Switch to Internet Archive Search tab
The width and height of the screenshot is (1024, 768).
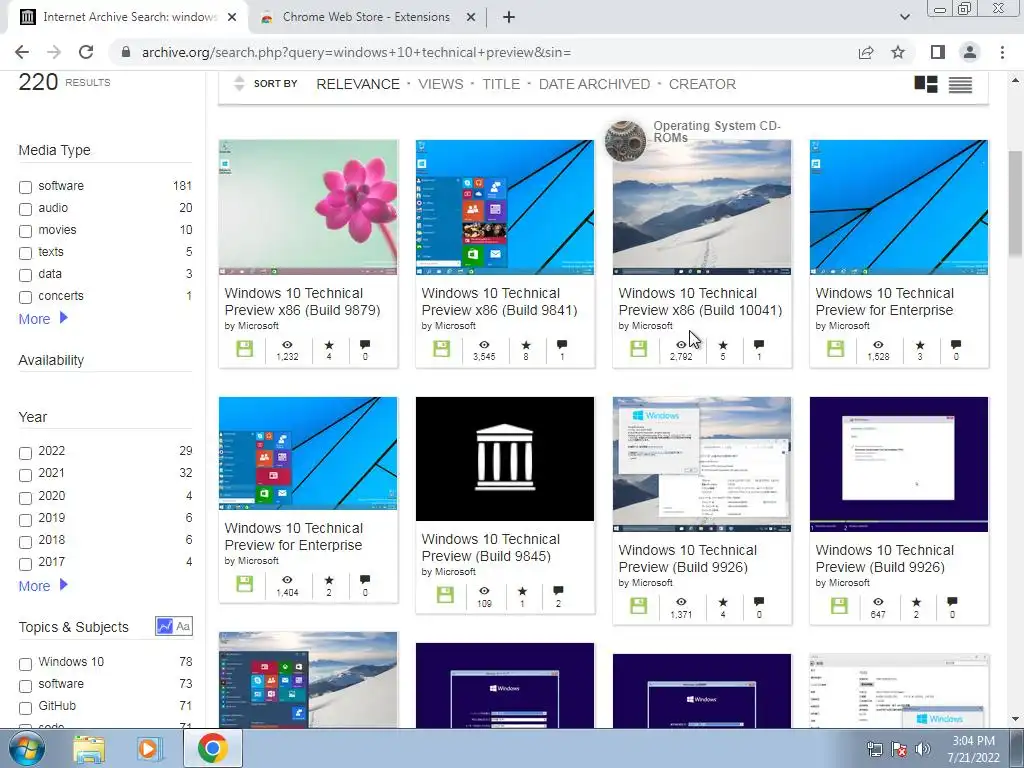pos(128,17)
